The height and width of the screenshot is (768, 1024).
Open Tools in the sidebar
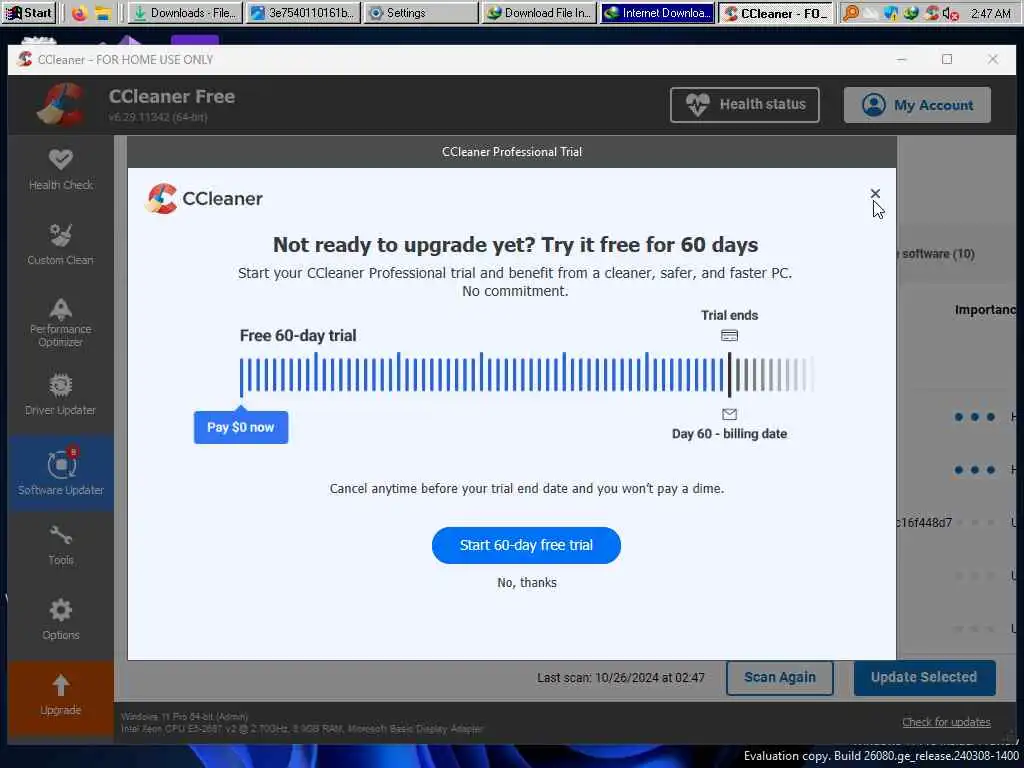[61, 545]
